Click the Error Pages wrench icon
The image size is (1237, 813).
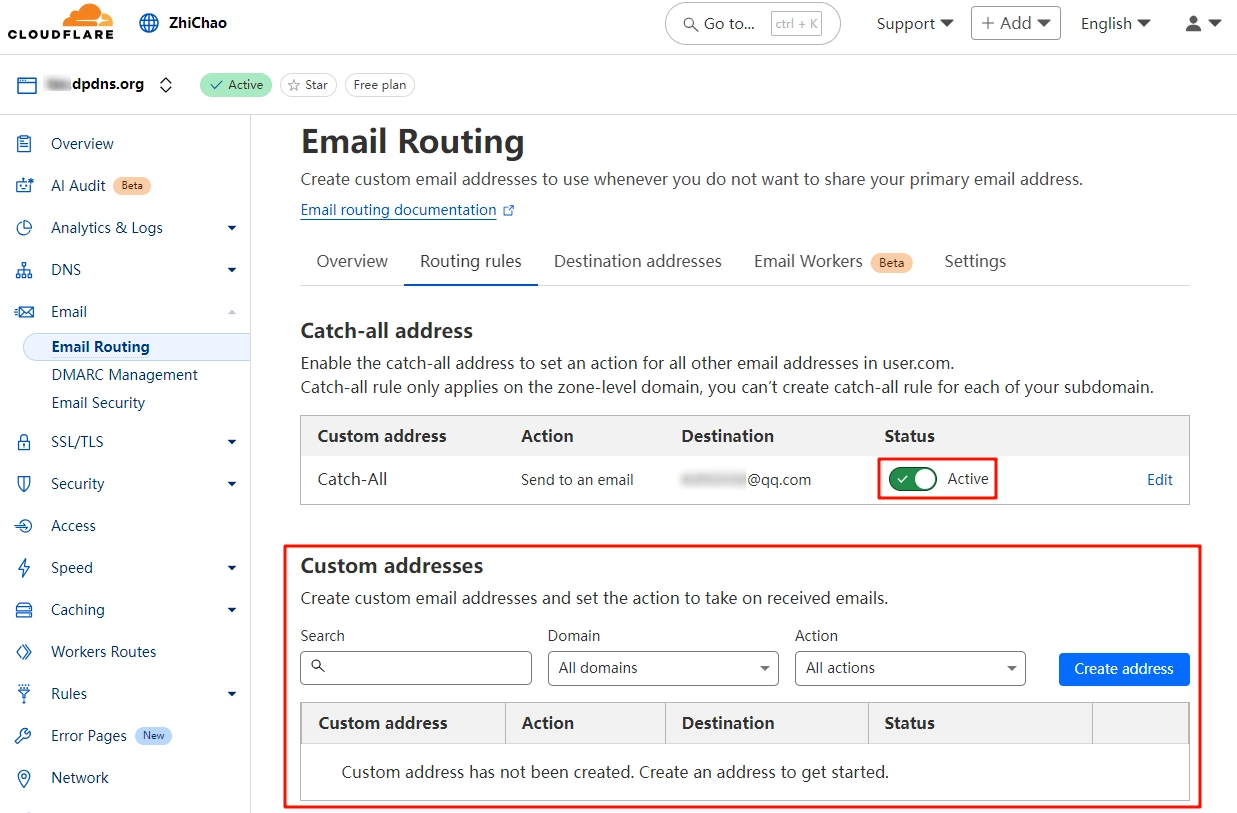click(24, 736)
